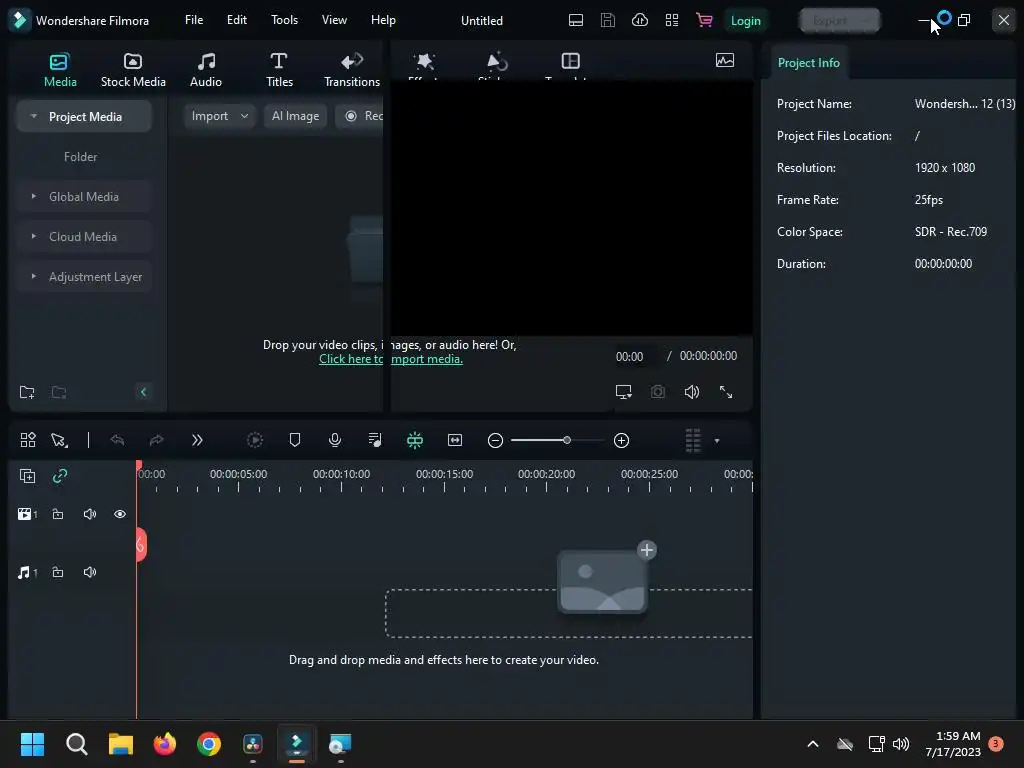This screenshot has width=1024, height=768.
Task: Click the preview quality graph icon
Action: [725, 61]
